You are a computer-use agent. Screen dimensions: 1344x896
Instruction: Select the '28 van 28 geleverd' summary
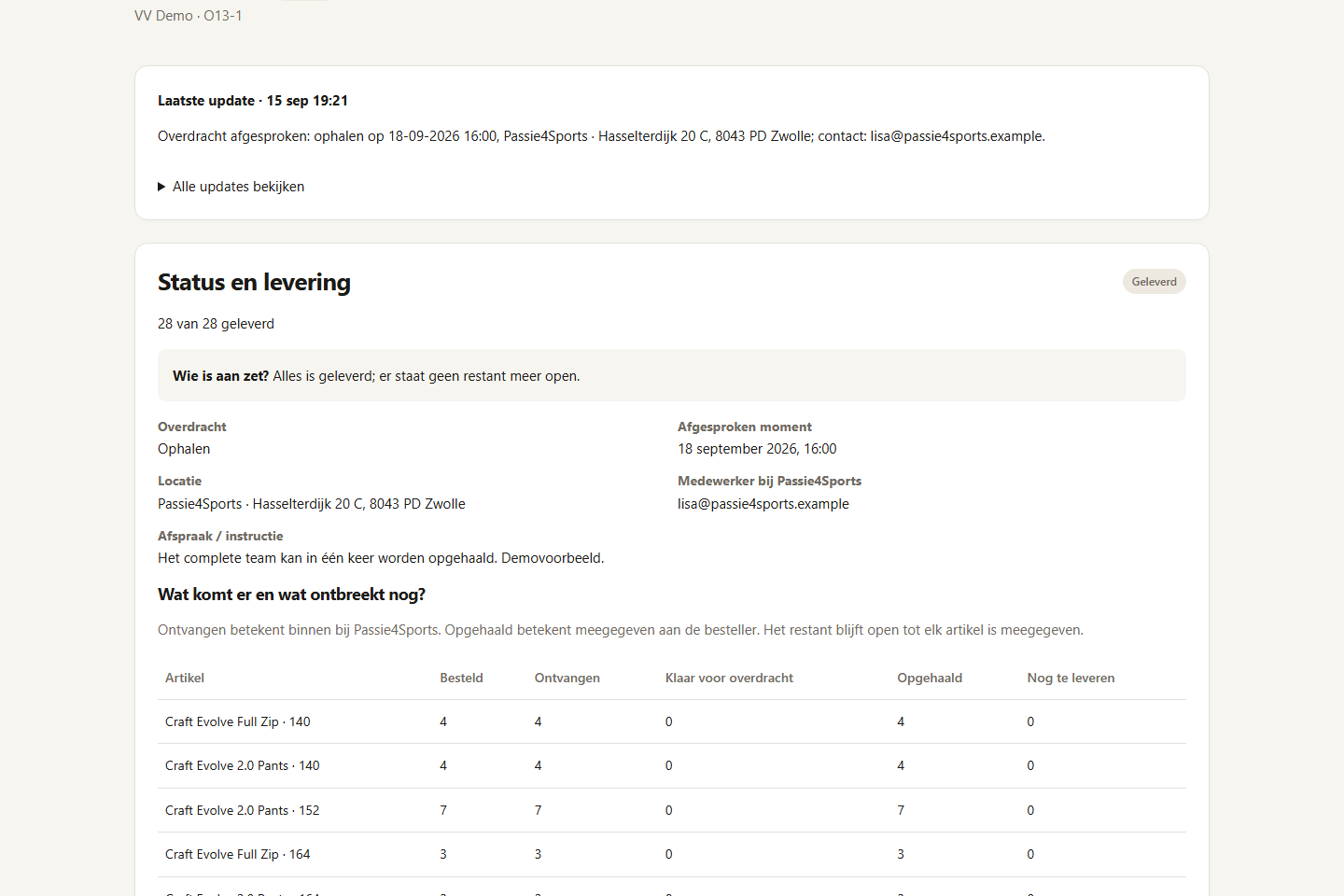[216, 324]
